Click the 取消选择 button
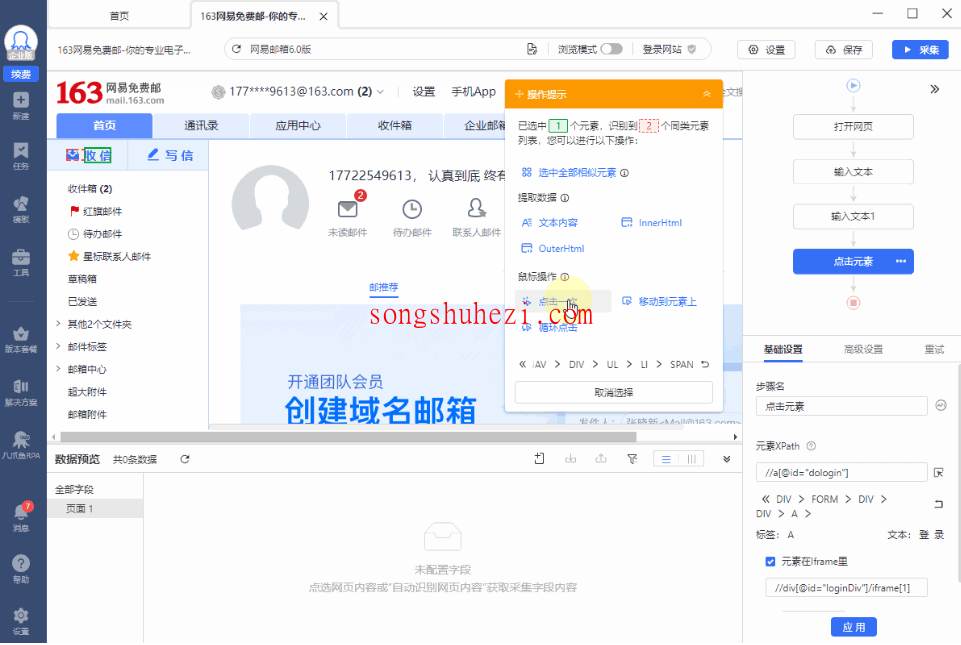 [x=613, y=392]
